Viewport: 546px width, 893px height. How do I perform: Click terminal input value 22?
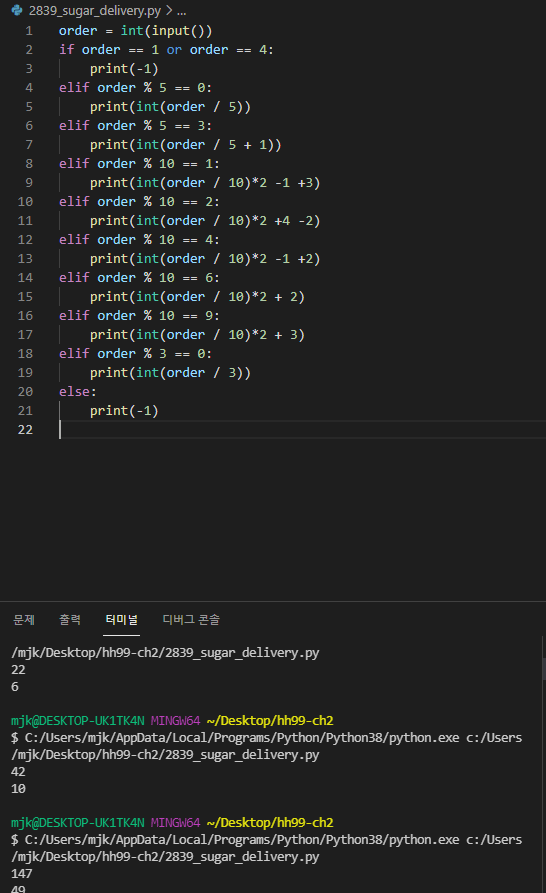(x=18, y=670)
